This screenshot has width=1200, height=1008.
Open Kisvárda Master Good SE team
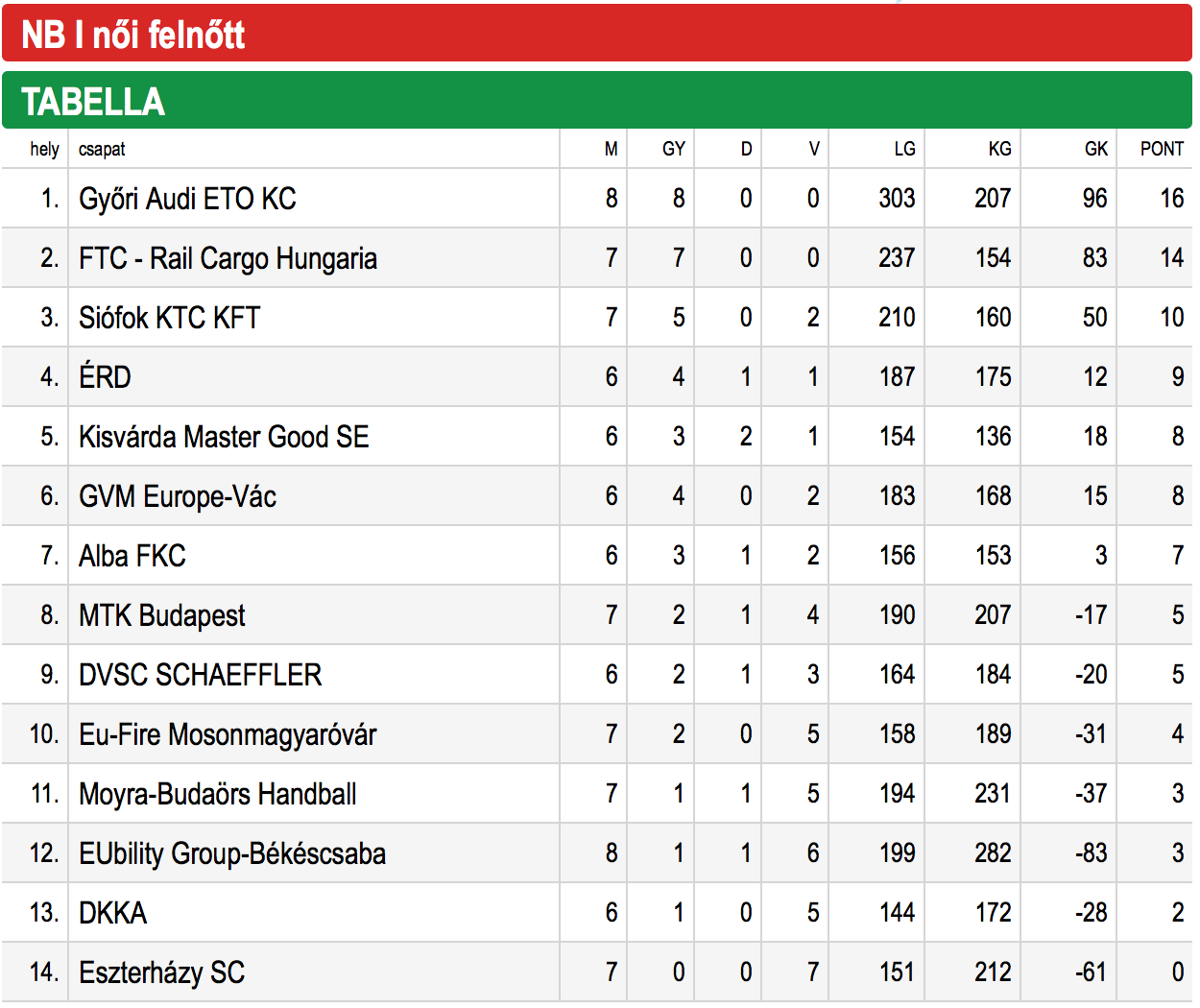click(x=224, y=437)
